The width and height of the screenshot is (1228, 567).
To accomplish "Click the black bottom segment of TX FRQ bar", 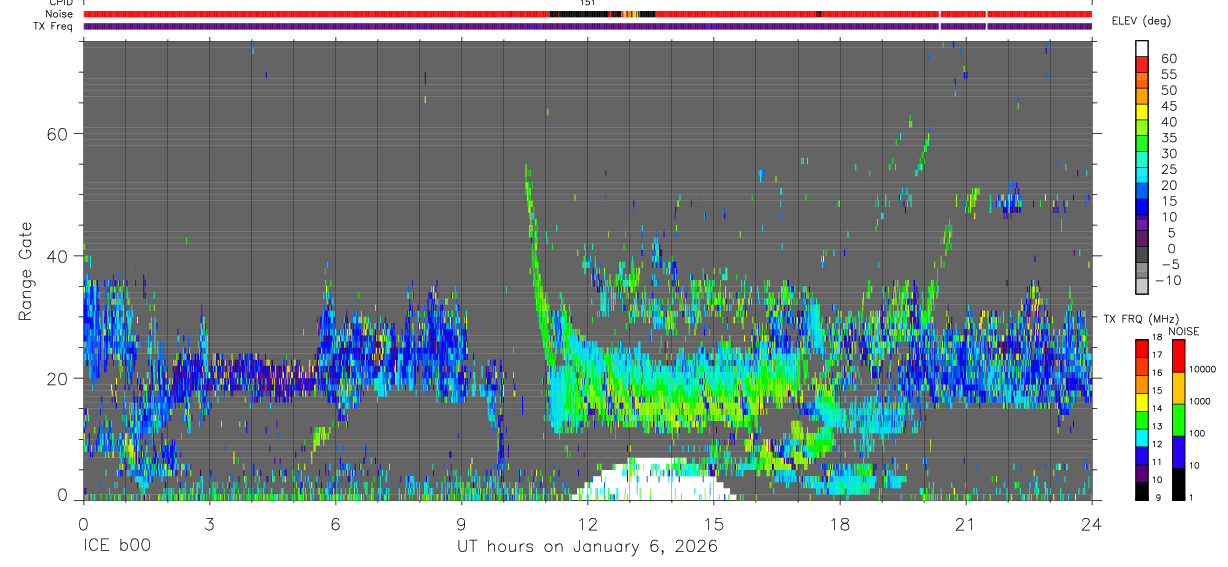I will (1142, 491).
